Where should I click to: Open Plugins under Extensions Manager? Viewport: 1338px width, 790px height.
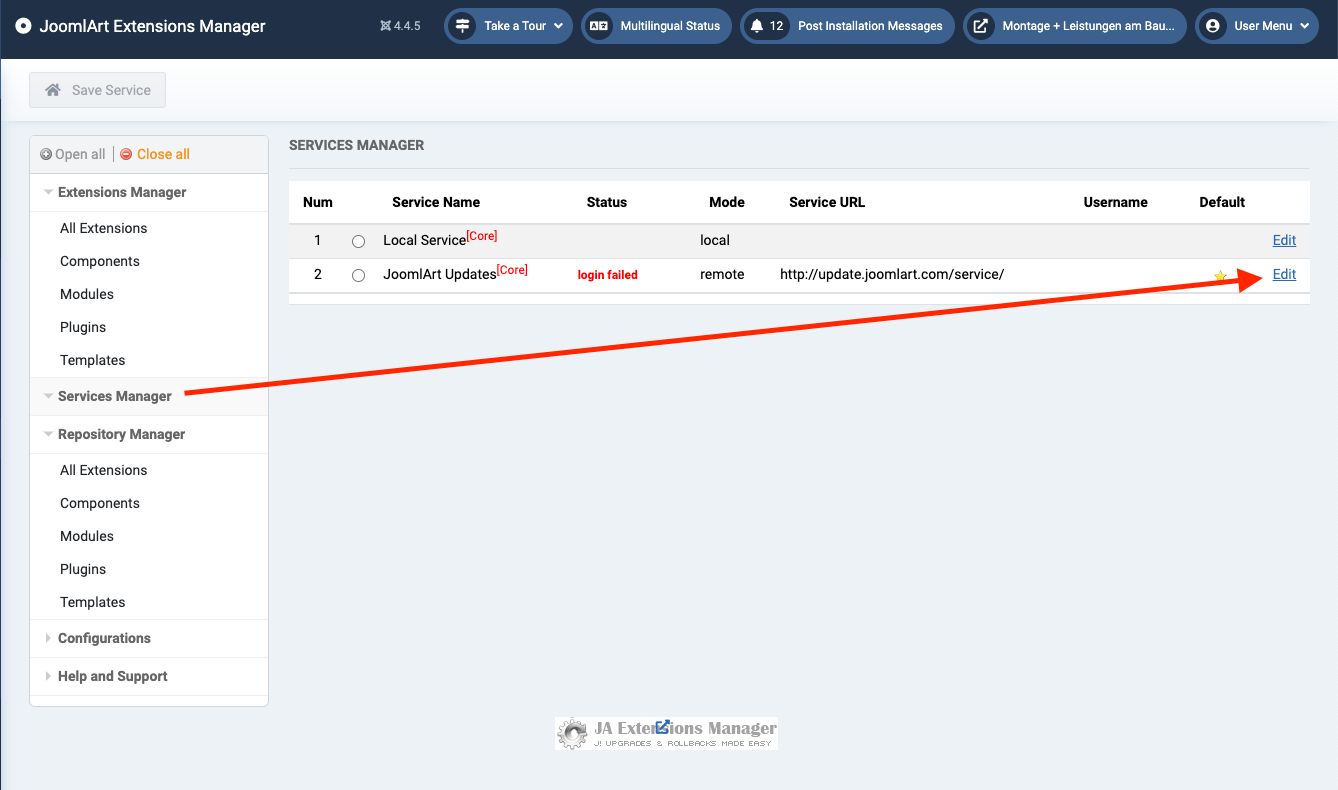[83, 327]
